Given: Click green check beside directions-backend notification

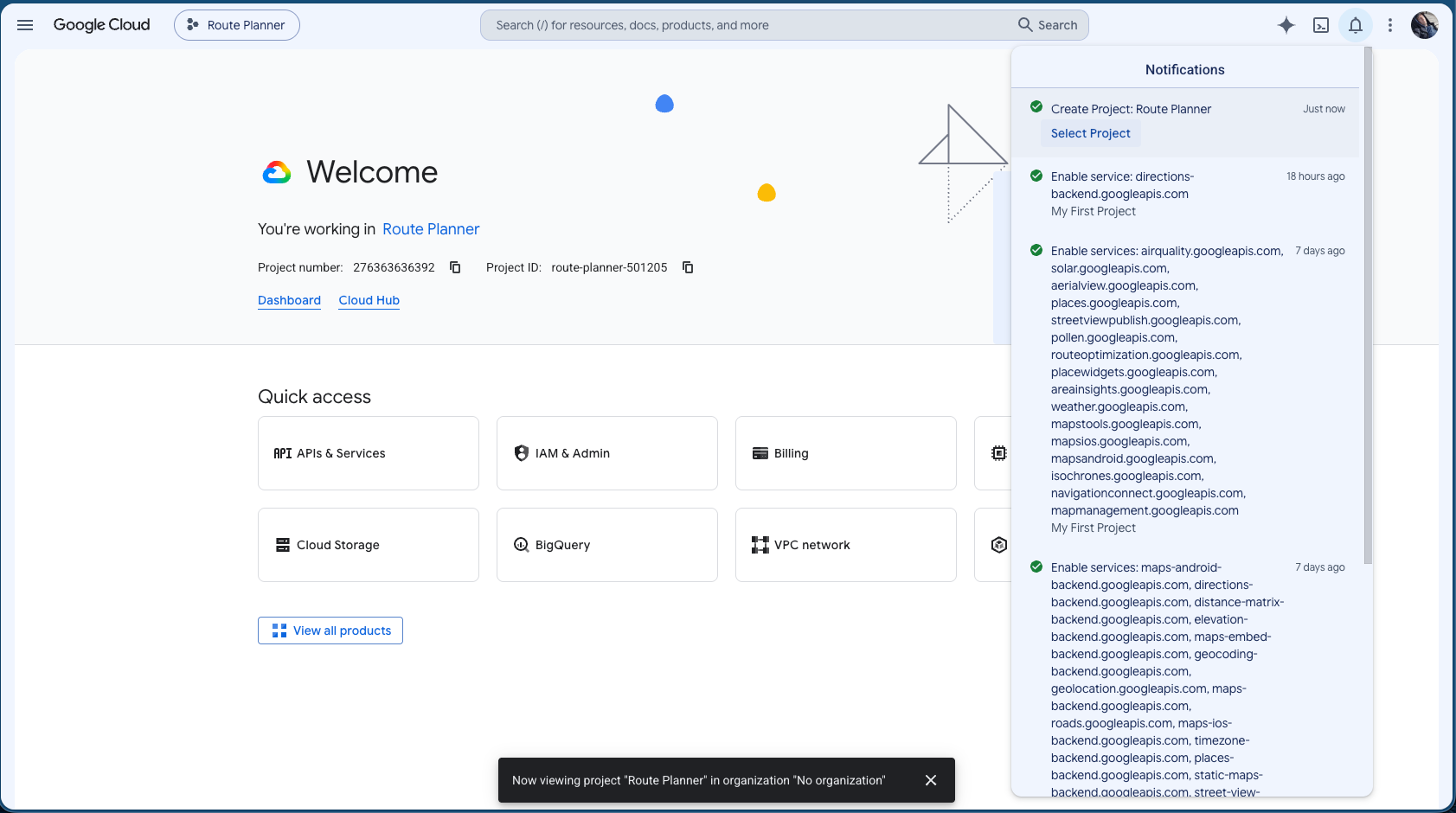Looking at the screenshot, I should coord(1036,176).
